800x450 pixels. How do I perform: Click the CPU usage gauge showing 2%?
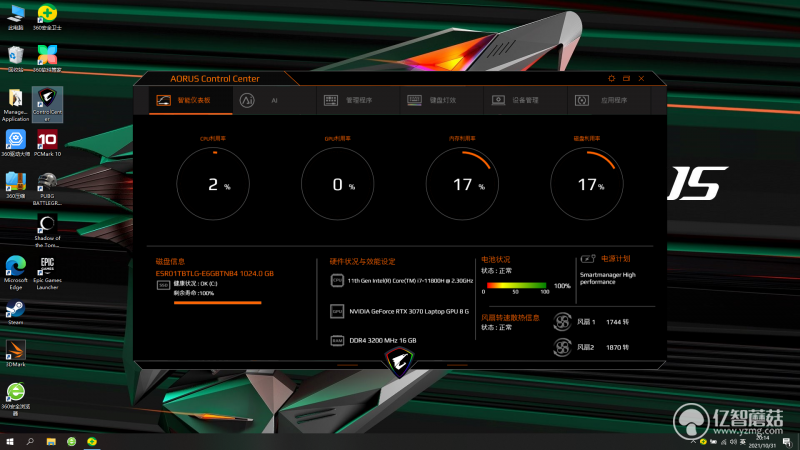click(x=213, y=184)
